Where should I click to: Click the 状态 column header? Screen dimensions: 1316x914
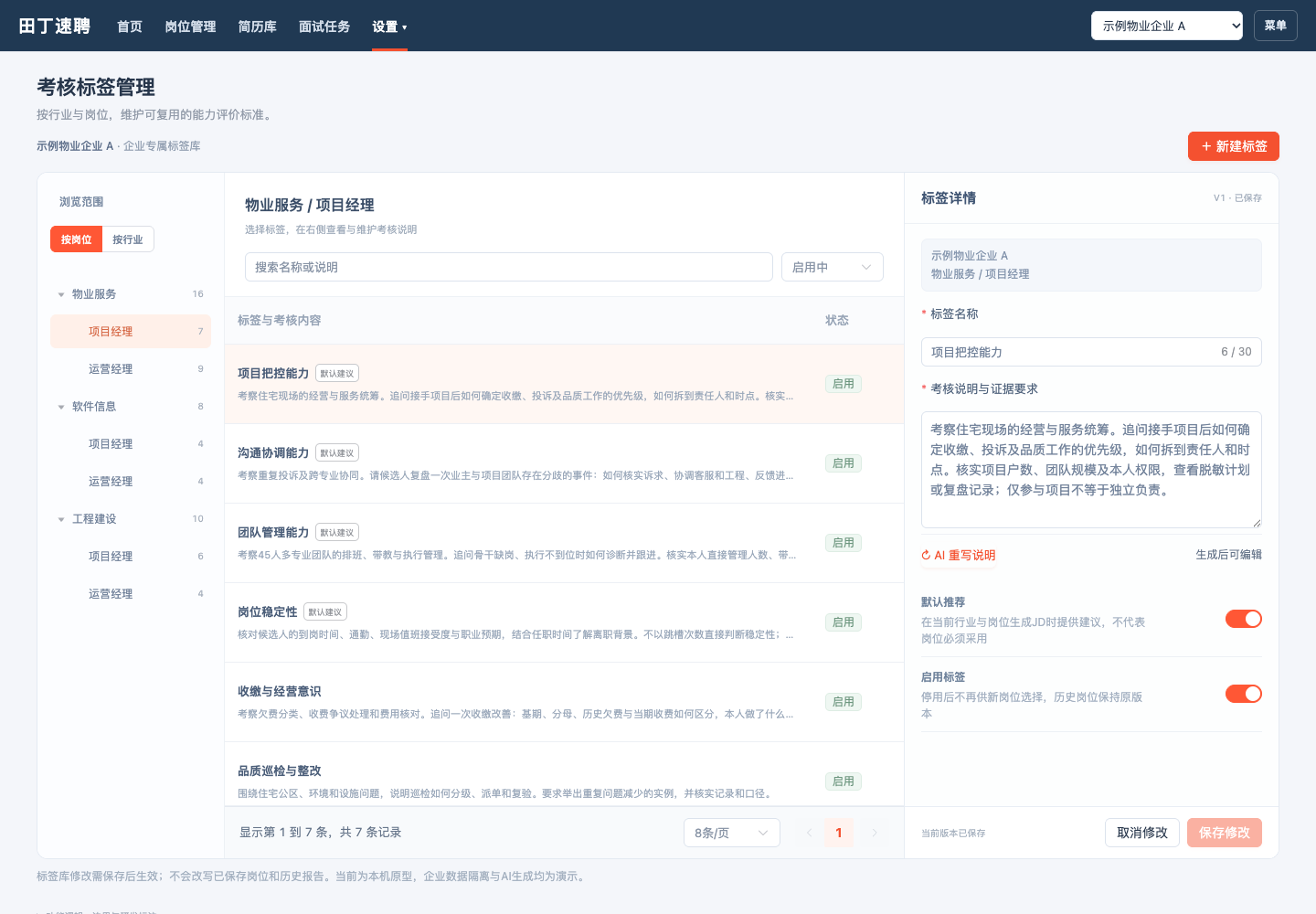coord(837,320)
